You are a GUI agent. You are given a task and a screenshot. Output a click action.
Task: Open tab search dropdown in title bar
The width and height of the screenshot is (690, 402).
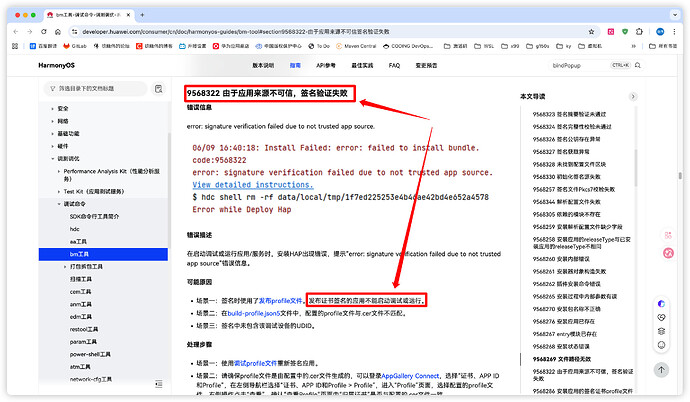pyautogui.click(x=675, y=15)
